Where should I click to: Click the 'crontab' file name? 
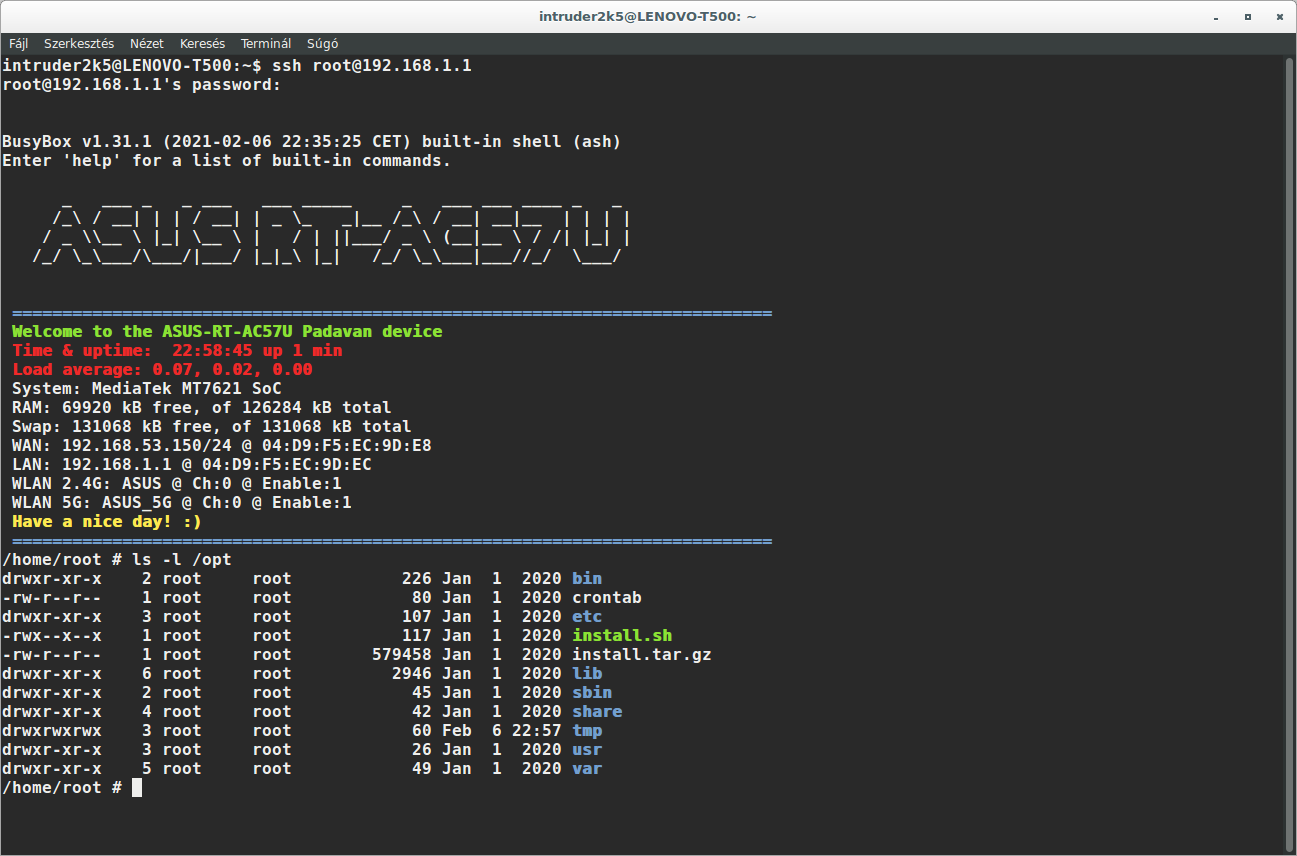click(x=607, y=597)
